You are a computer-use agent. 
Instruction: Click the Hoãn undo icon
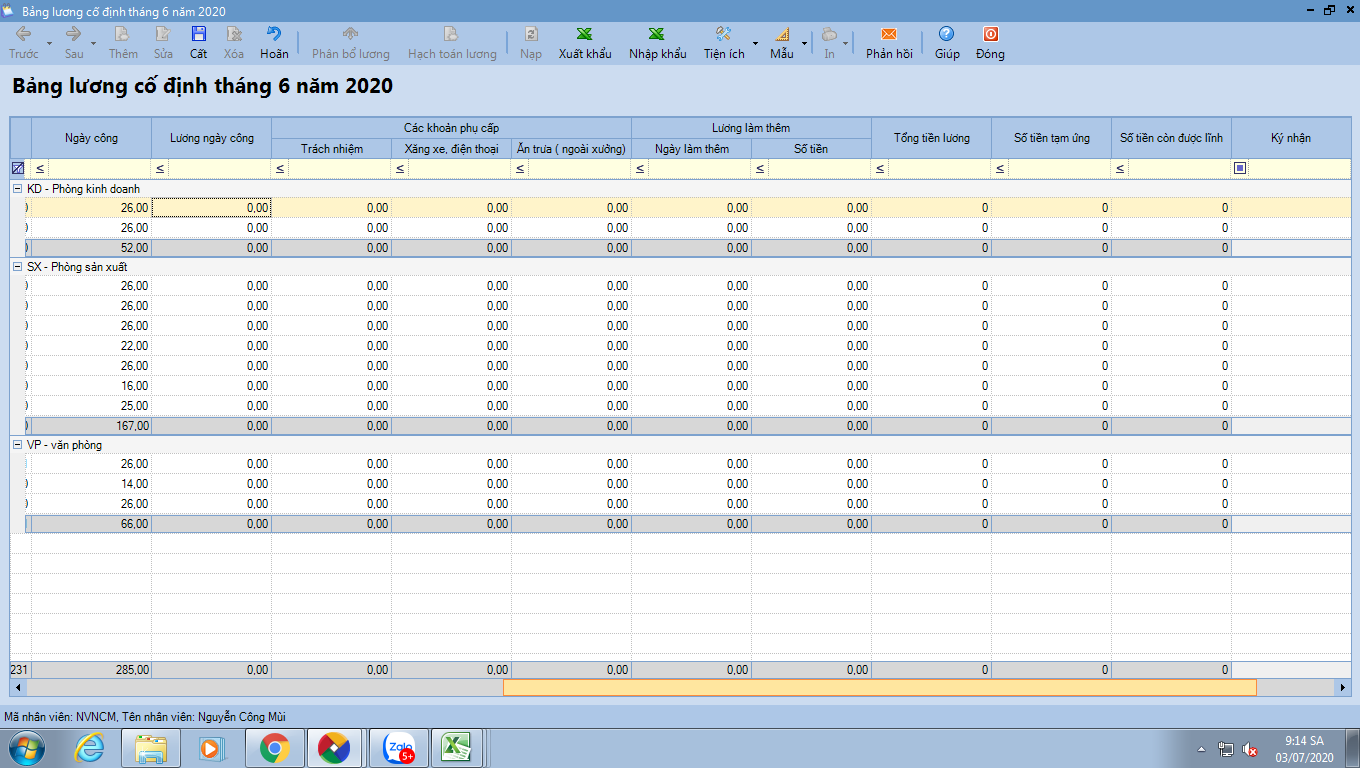point(274,35)
